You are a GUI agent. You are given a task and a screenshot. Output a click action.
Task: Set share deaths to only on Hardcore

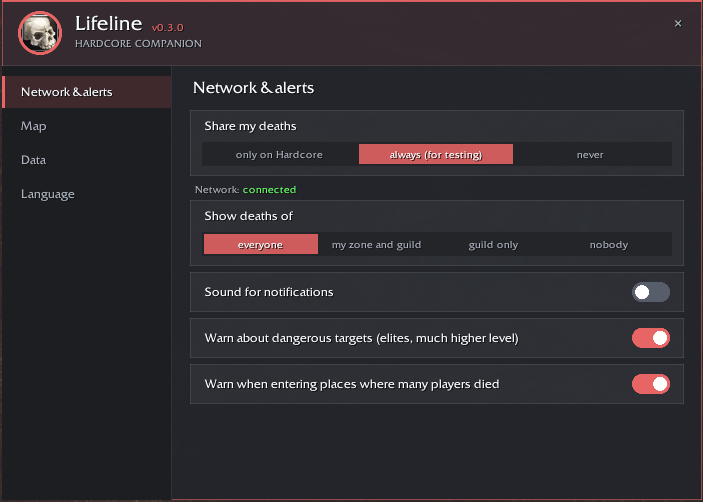coord(279,155)
